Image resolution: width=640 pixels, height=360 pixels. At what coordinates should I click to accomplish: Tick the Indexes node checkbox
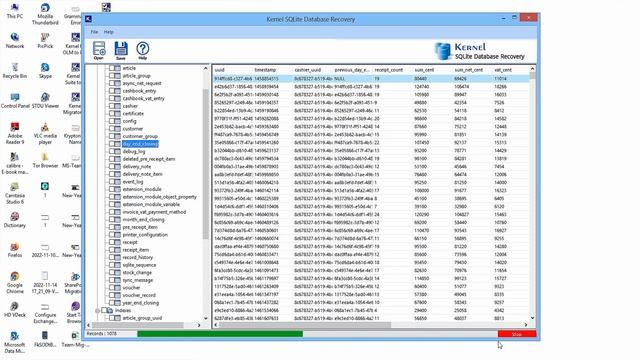[104, 310]
